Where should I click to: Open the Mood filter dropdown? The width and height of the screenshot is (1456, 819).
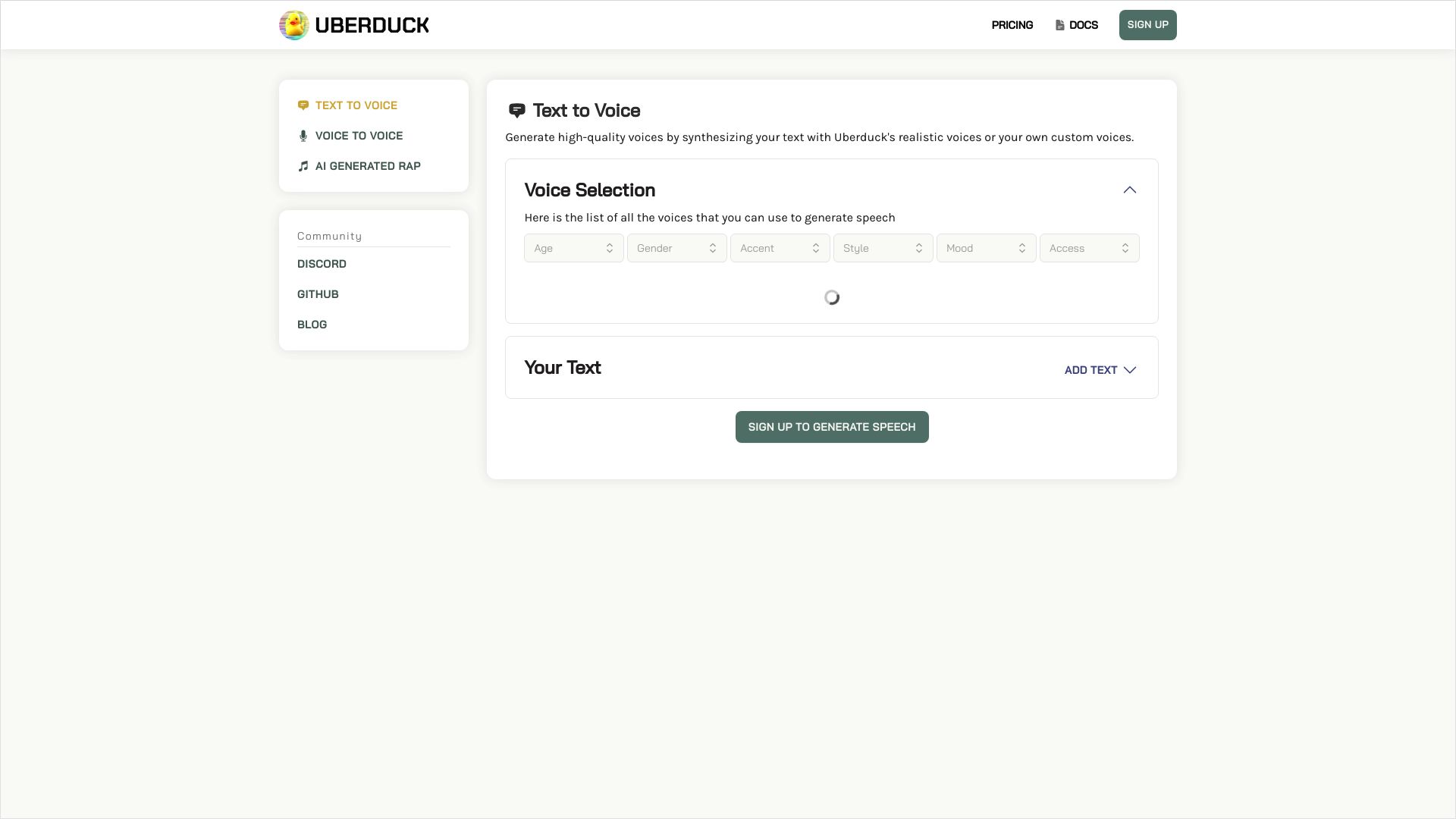pyautogui.click(x=986, y=248)
